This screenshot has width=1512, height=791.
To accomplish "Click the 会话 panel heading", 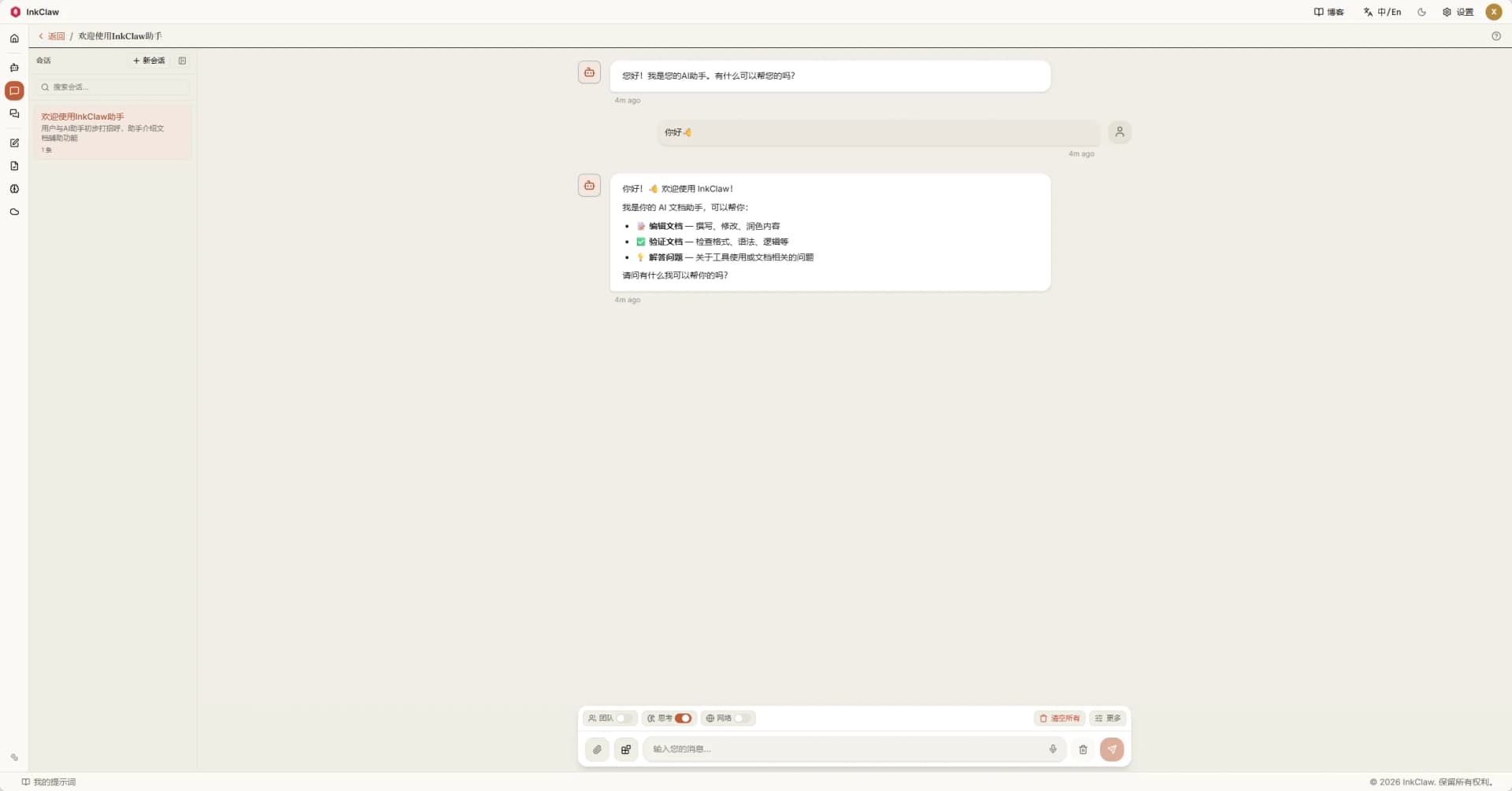I will click(43, 61).
